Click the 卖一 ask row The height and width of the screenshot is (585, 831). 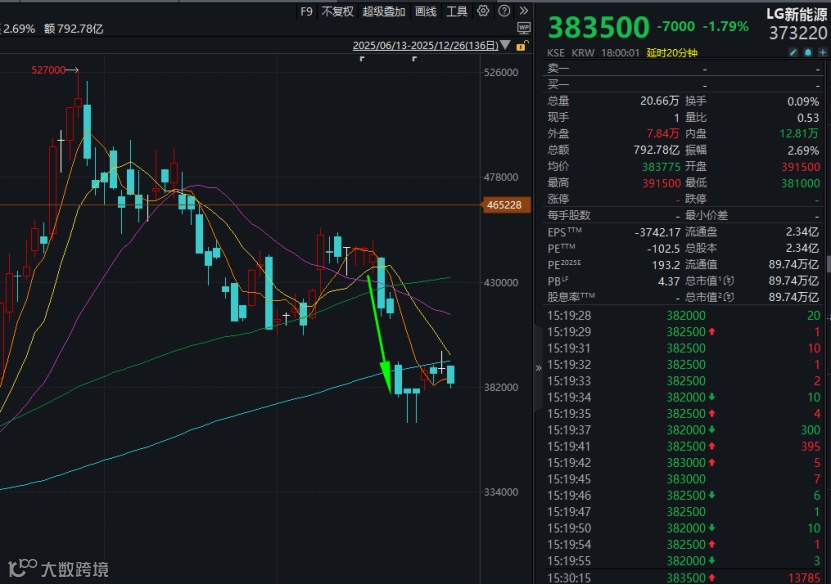(684, 68)
